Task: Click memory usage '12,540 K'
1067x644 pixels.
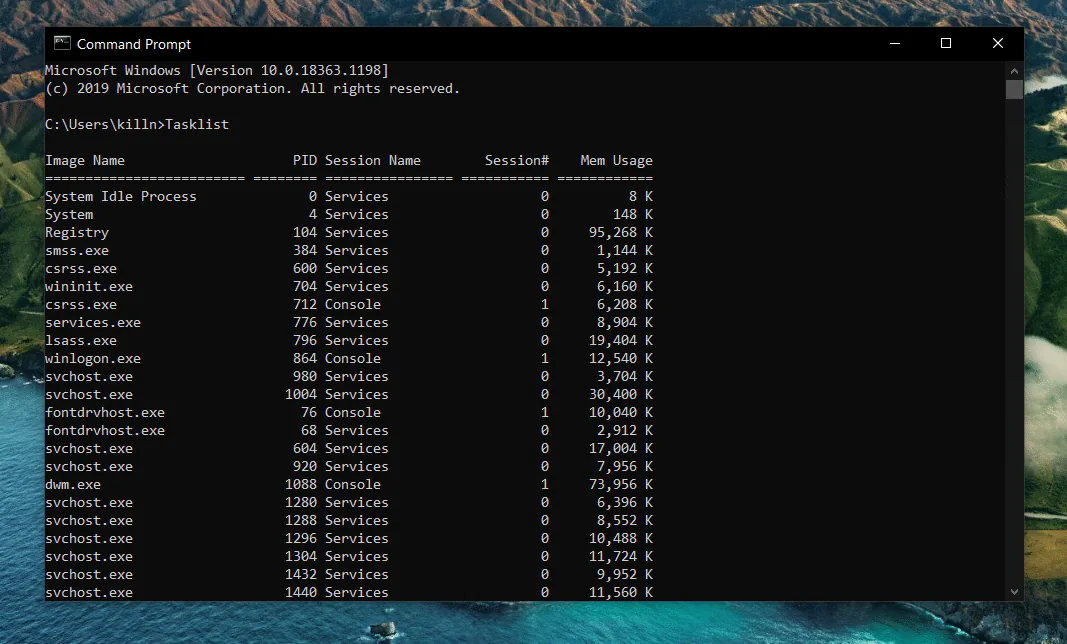Action: click(621, 359)
